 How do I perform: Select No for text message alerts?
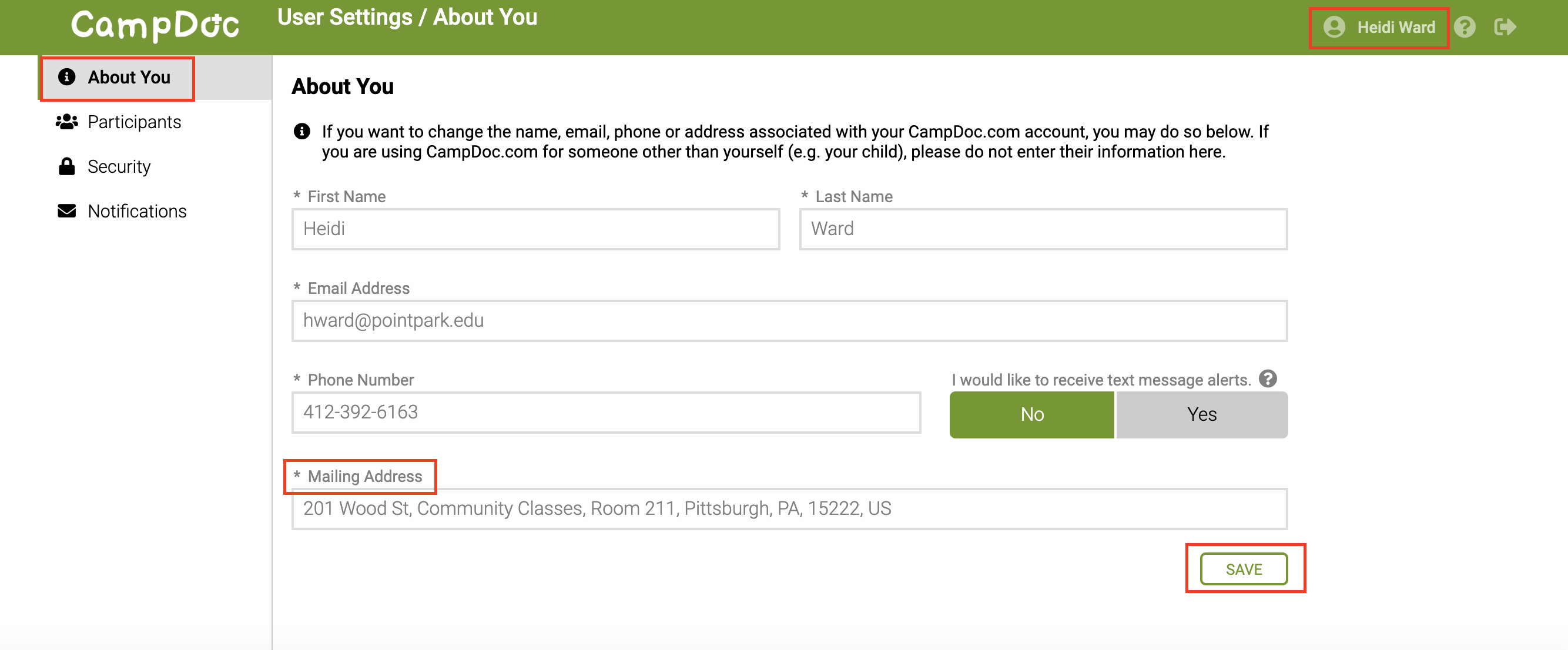(x=1032, y=414)
